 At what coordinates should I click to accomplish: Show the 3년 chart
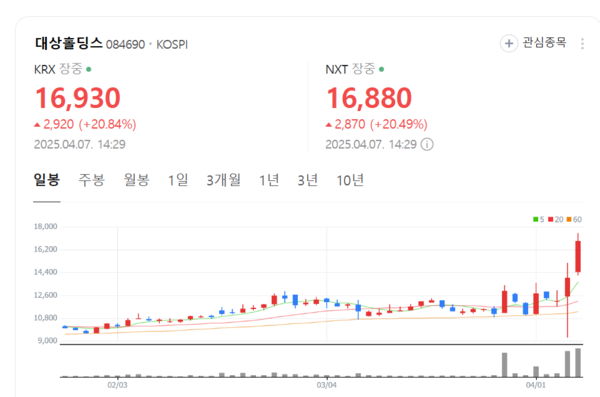tap(308, 180)
